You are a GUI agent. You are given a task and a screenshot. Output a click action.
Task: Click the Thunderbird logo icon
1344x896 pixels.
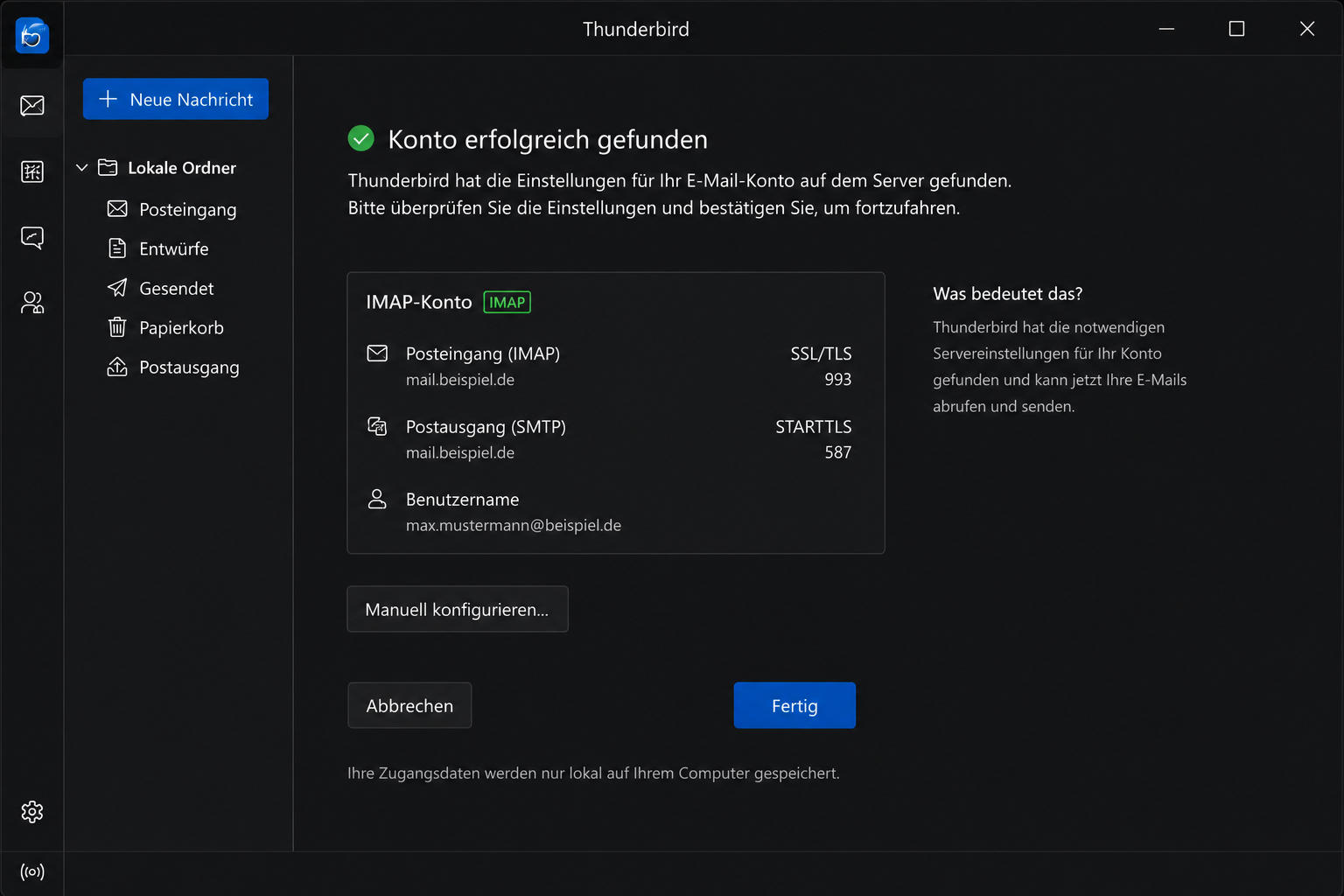pyautogui.click(x=32, y=36)
